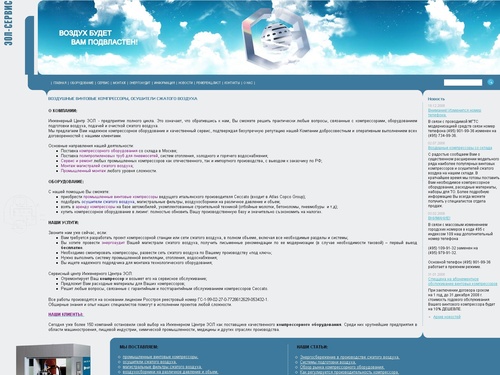
Task: Open the ЭНЕРГОАУДИТ menu item
Action: click(140, 83)
